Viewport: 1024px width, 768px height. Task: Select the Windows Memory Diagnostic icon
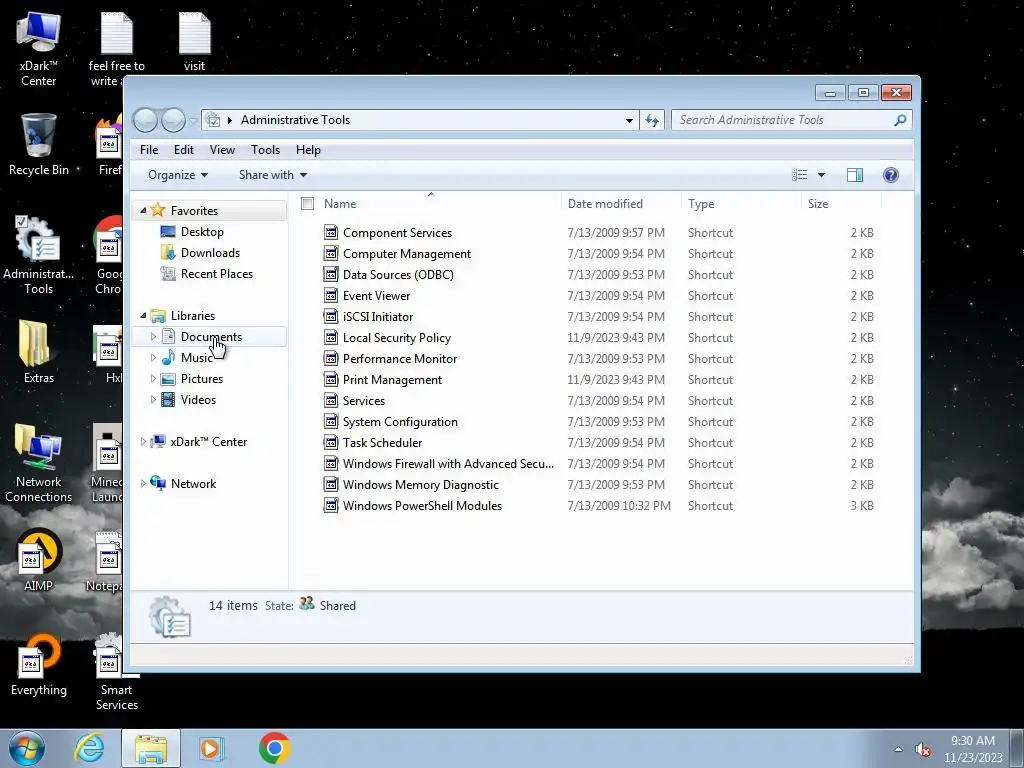point(331,485)
